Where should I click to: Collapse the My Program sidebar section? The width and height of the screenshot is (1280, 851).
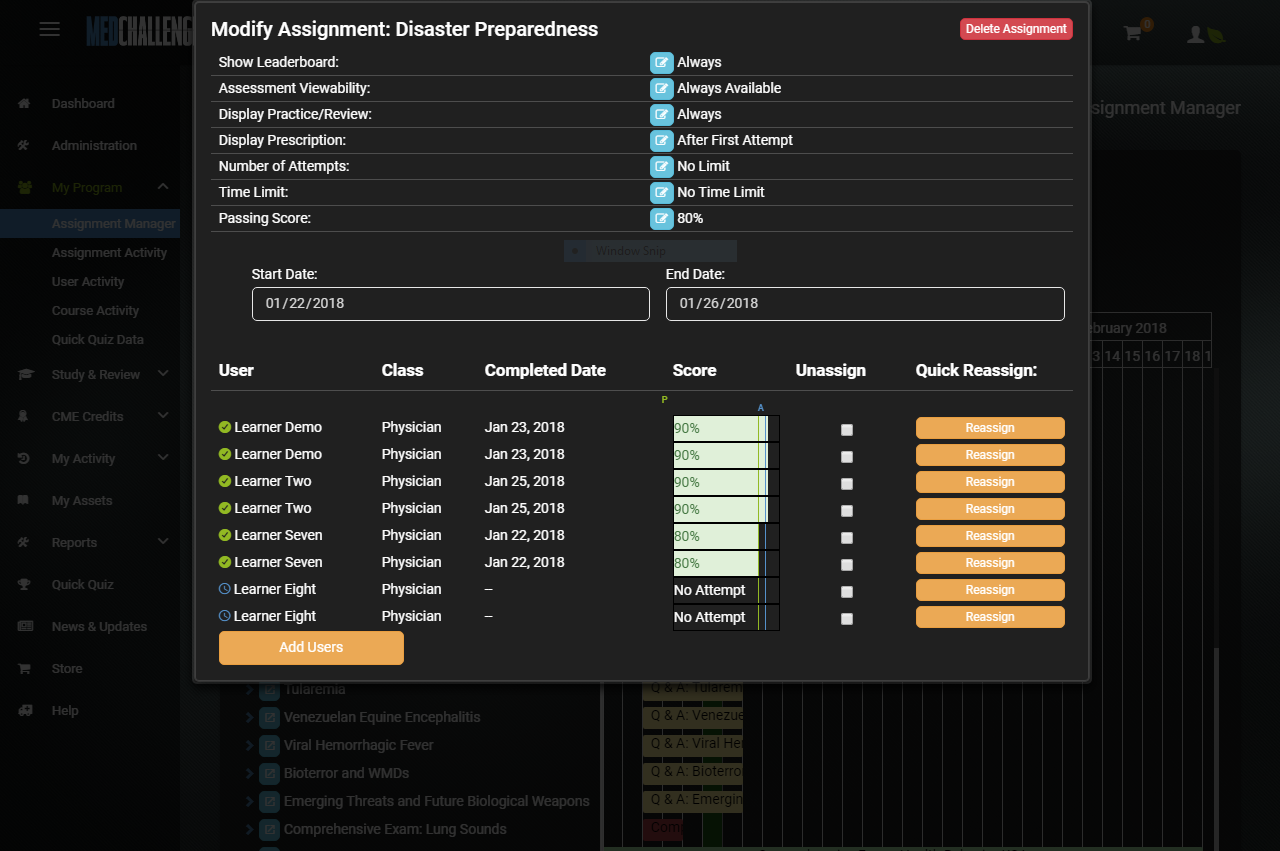click(x=163, y=187)
